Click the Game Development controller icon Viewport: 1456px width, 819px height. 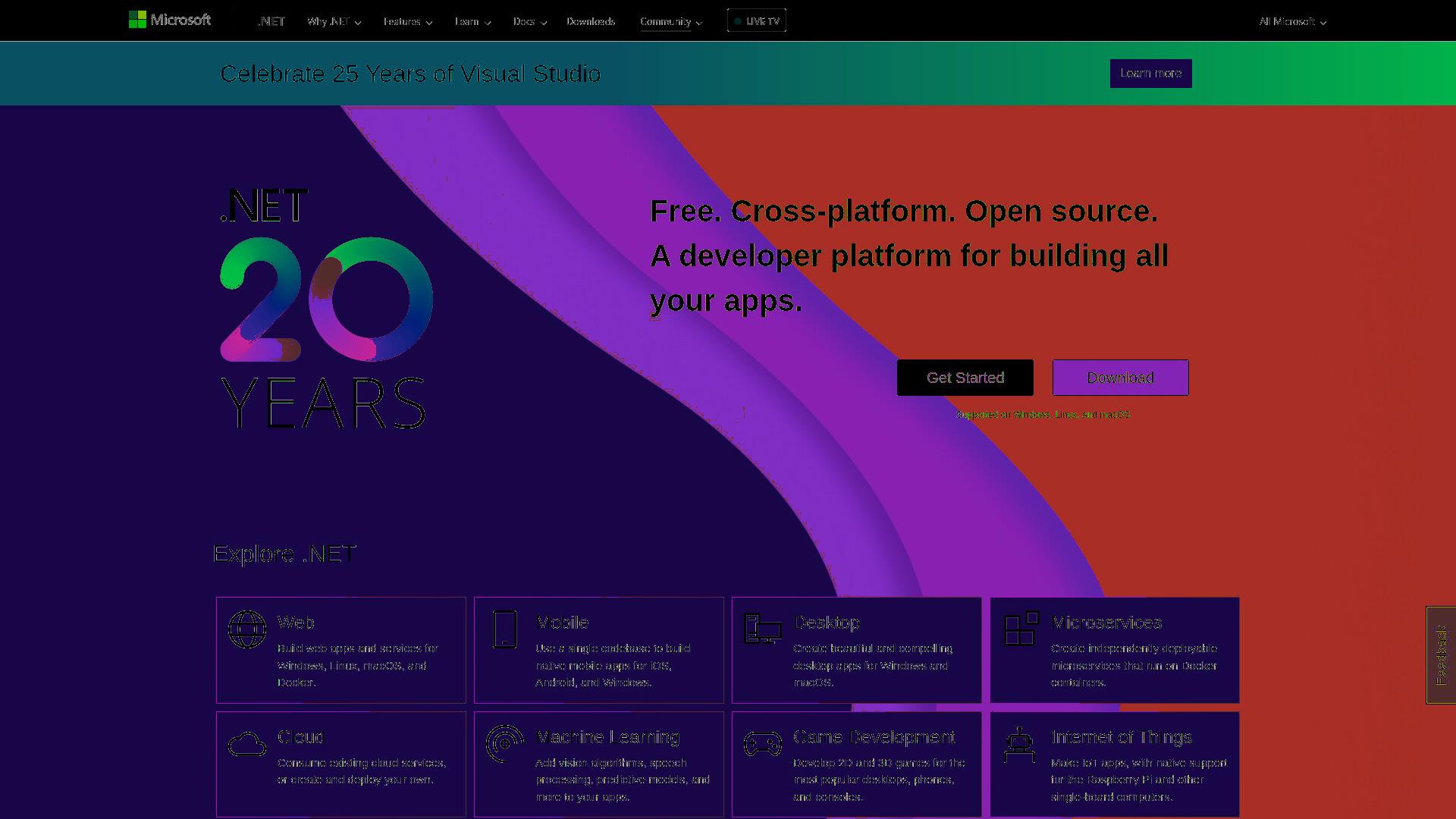click(763, 744)
